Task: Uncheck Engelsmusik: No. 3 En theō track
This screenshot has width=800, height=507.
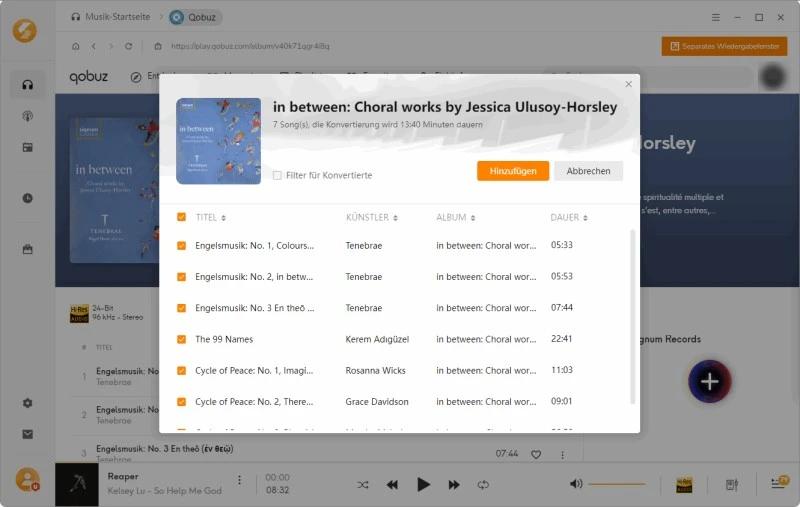Action: click(181, 308)
